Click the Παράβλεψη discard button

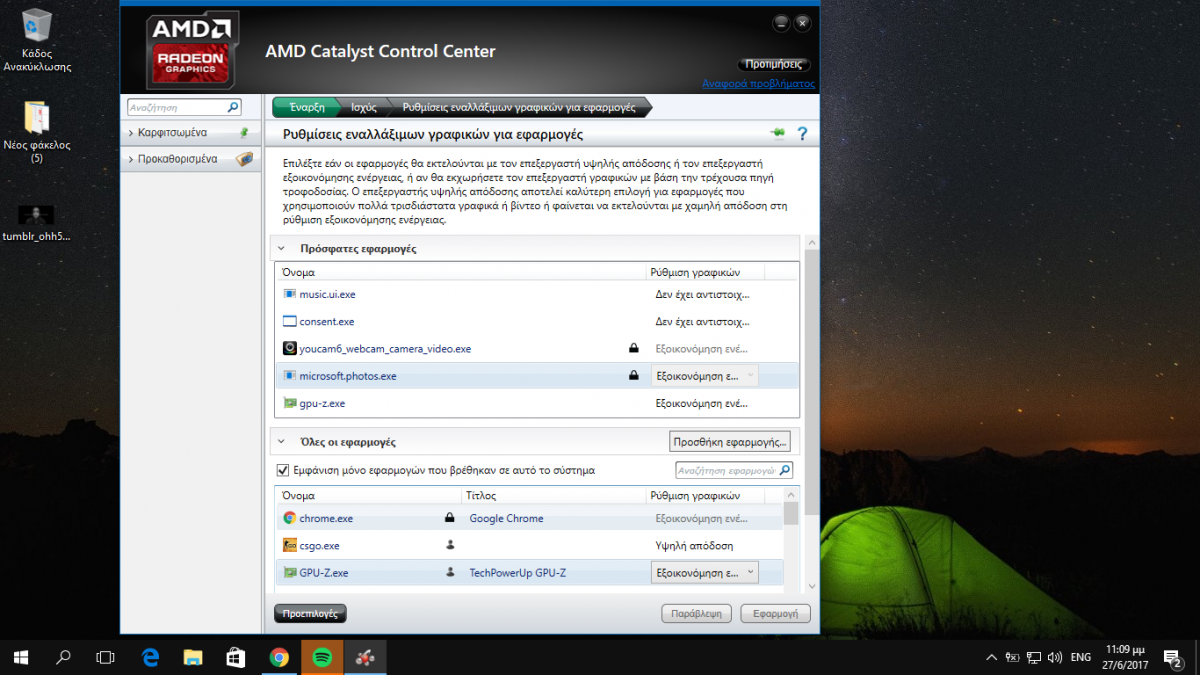tap(697, 613)
